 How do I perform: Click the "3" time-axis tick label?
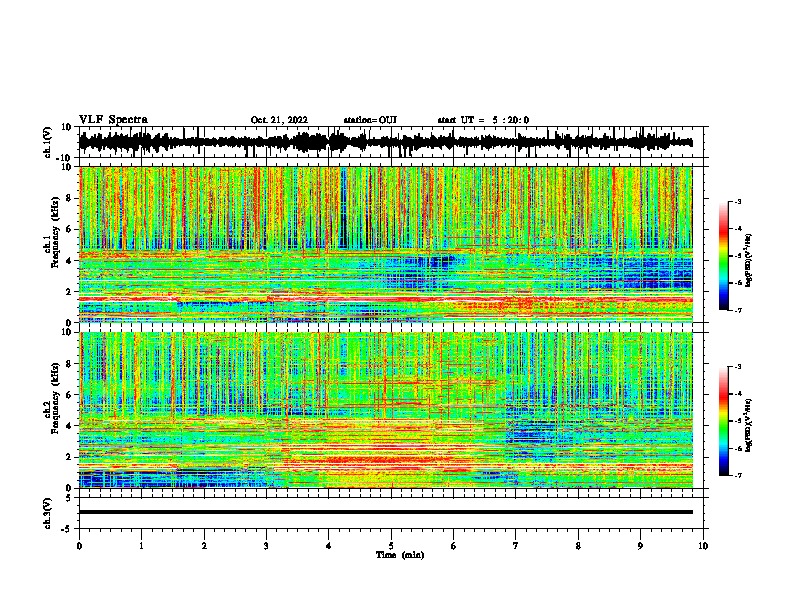click(x=266, y=546)
